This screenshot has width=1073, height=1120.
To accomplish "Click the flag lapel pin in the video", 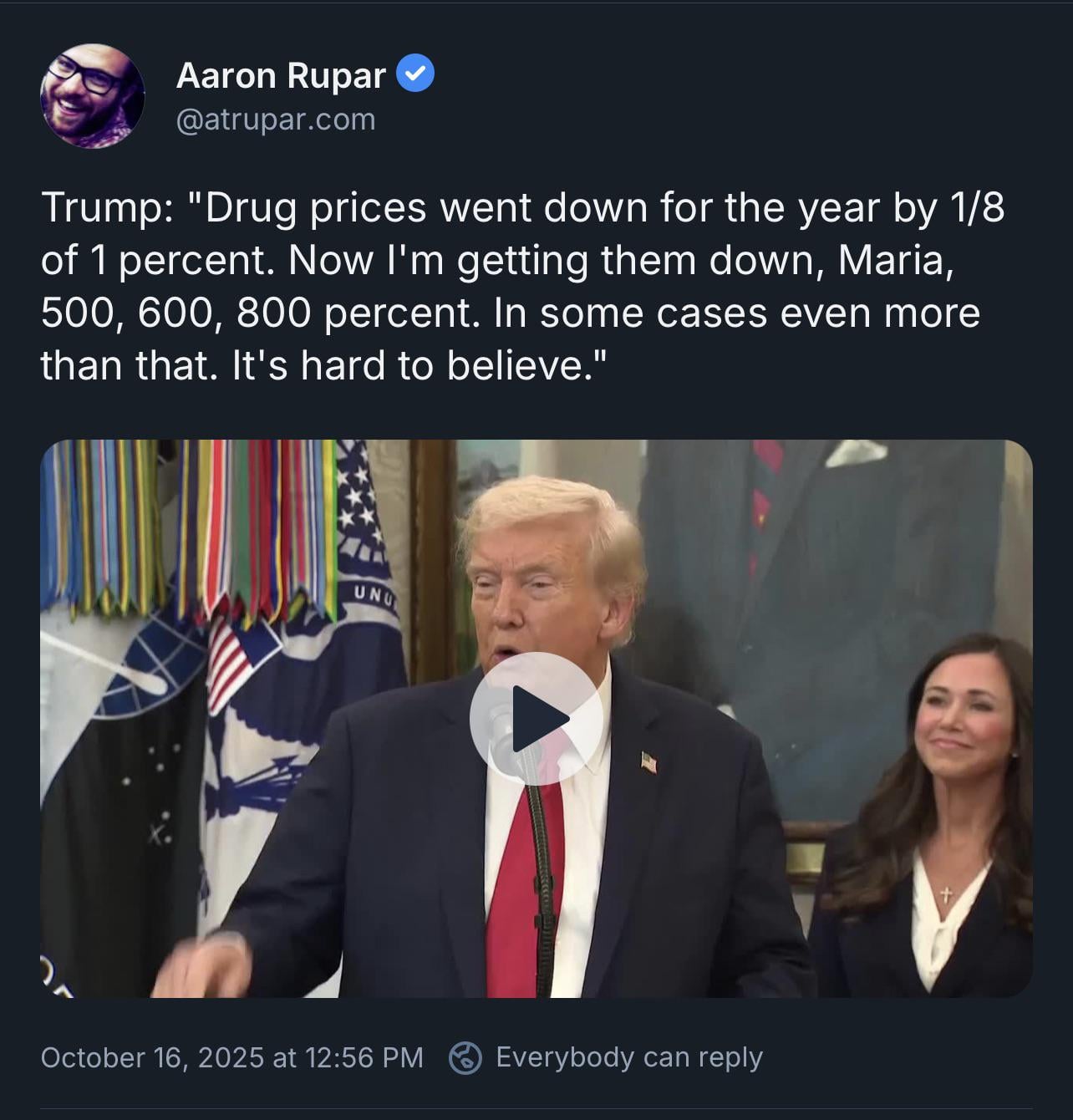I will pos(648,761).
